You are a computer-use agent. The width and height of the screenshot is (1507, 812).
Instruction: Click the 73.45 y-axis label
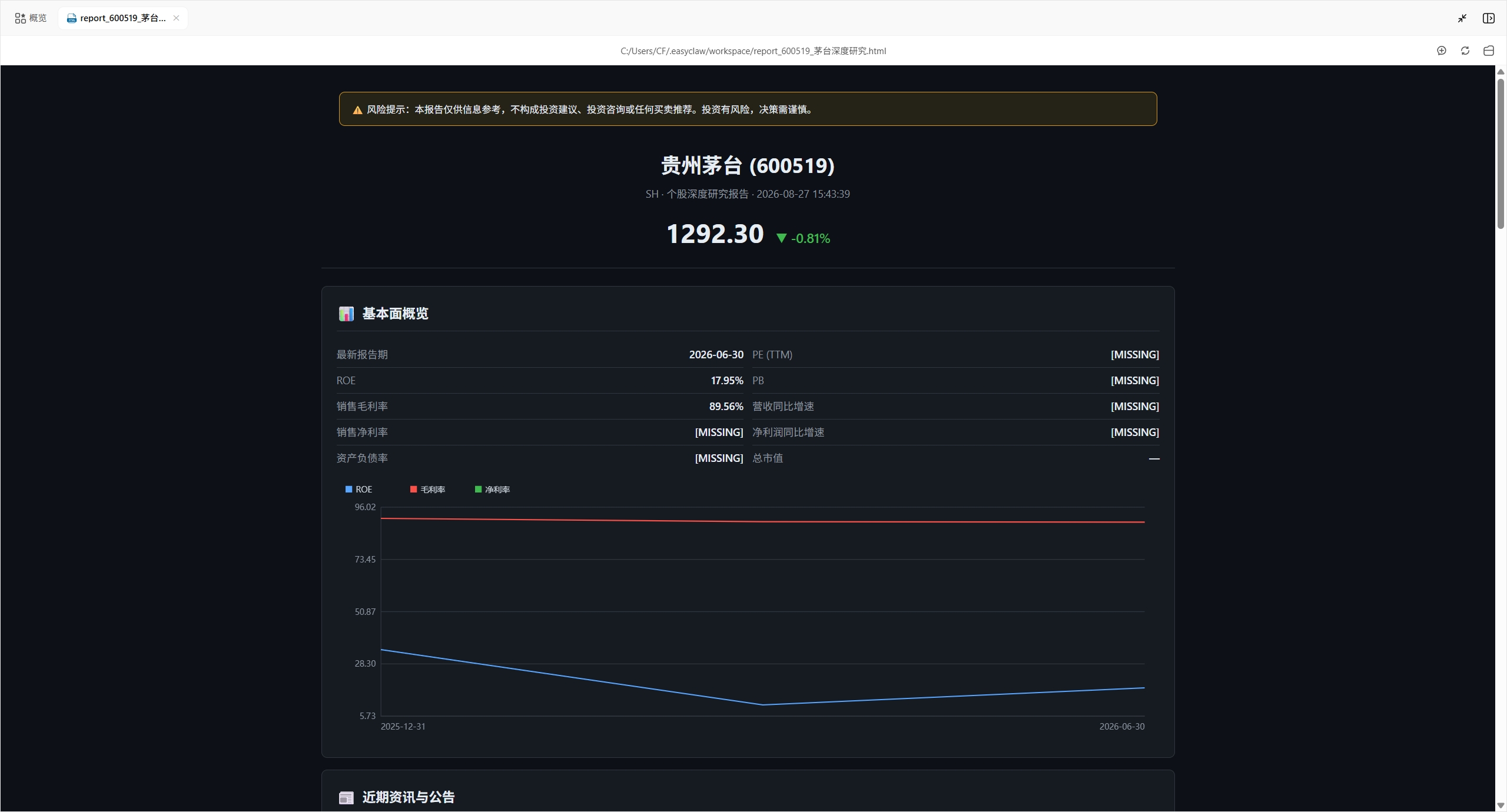coord(365,560)
